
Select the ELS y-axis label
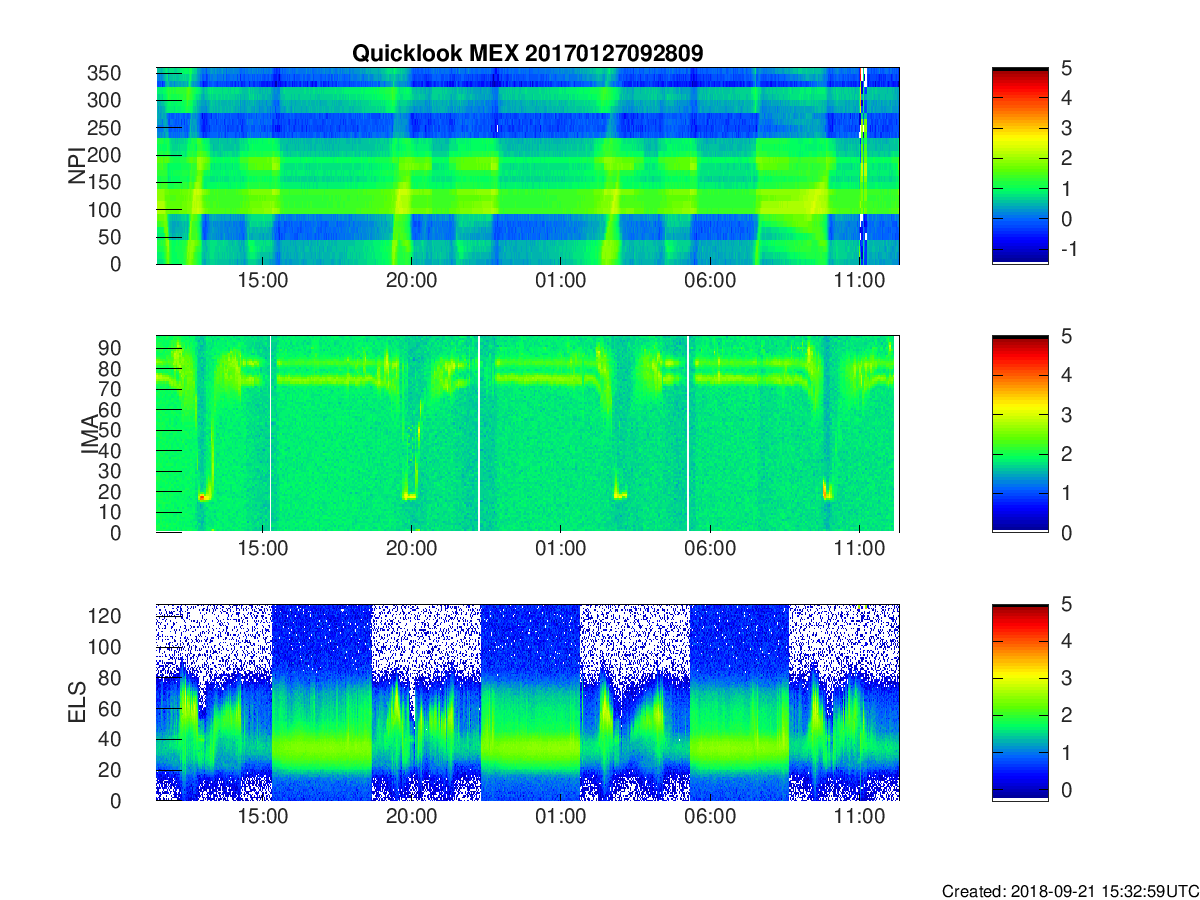point(77,702)
